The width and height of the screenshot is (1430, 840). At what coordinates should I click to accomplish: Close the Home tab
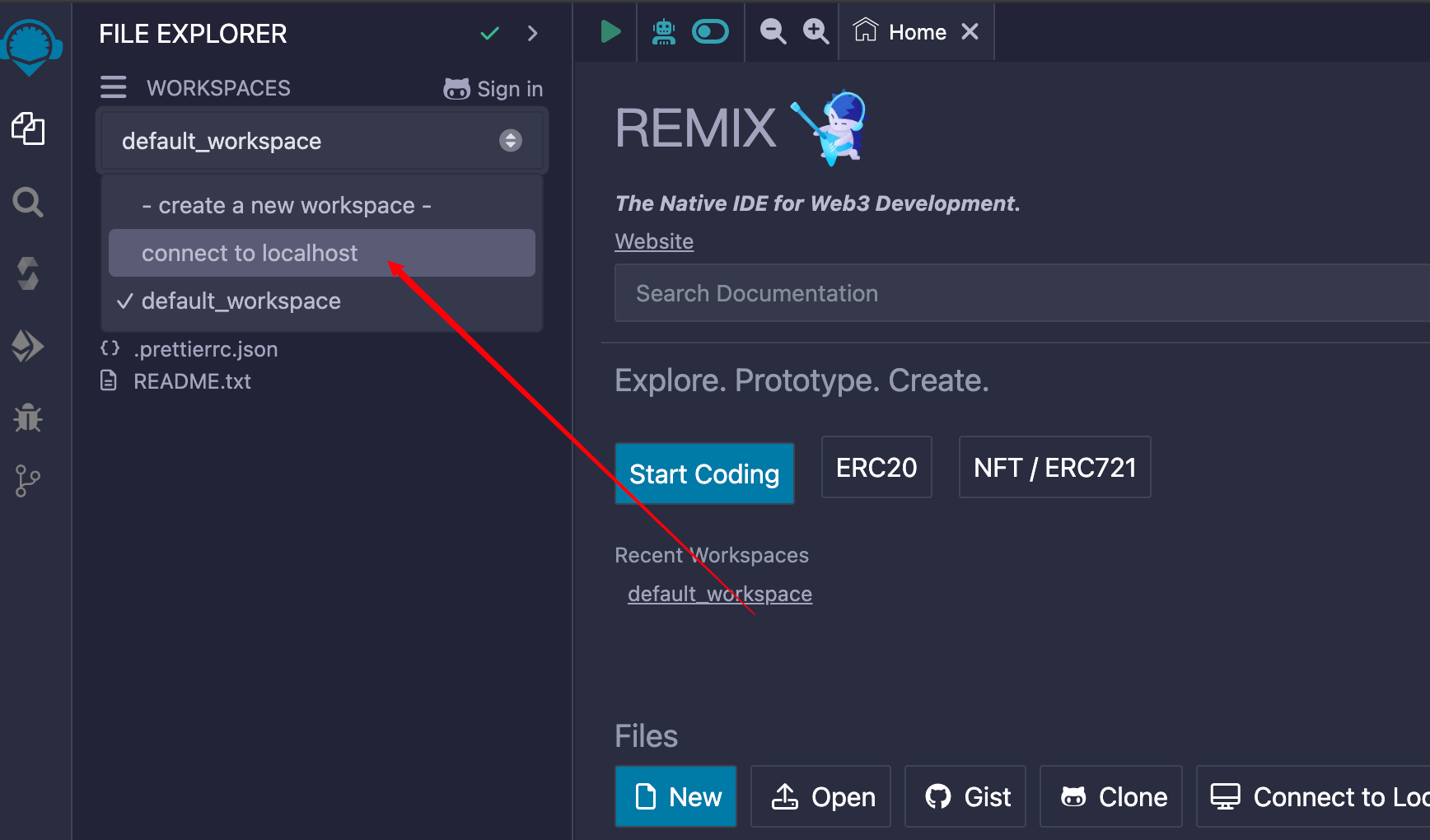click(970, 32)
